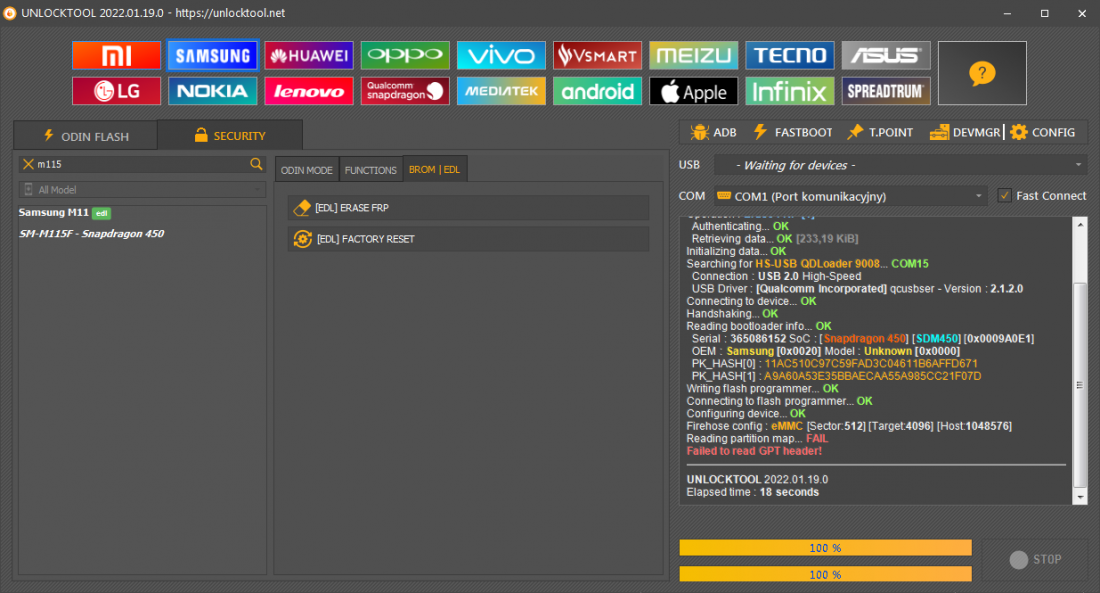Switch to the SECURITY tab

click(230, 135)
